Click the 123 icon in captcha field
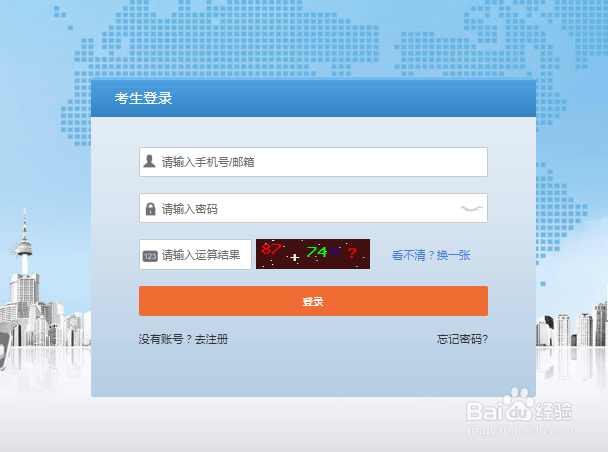This screenshot has width=608, height=452. 150,256
